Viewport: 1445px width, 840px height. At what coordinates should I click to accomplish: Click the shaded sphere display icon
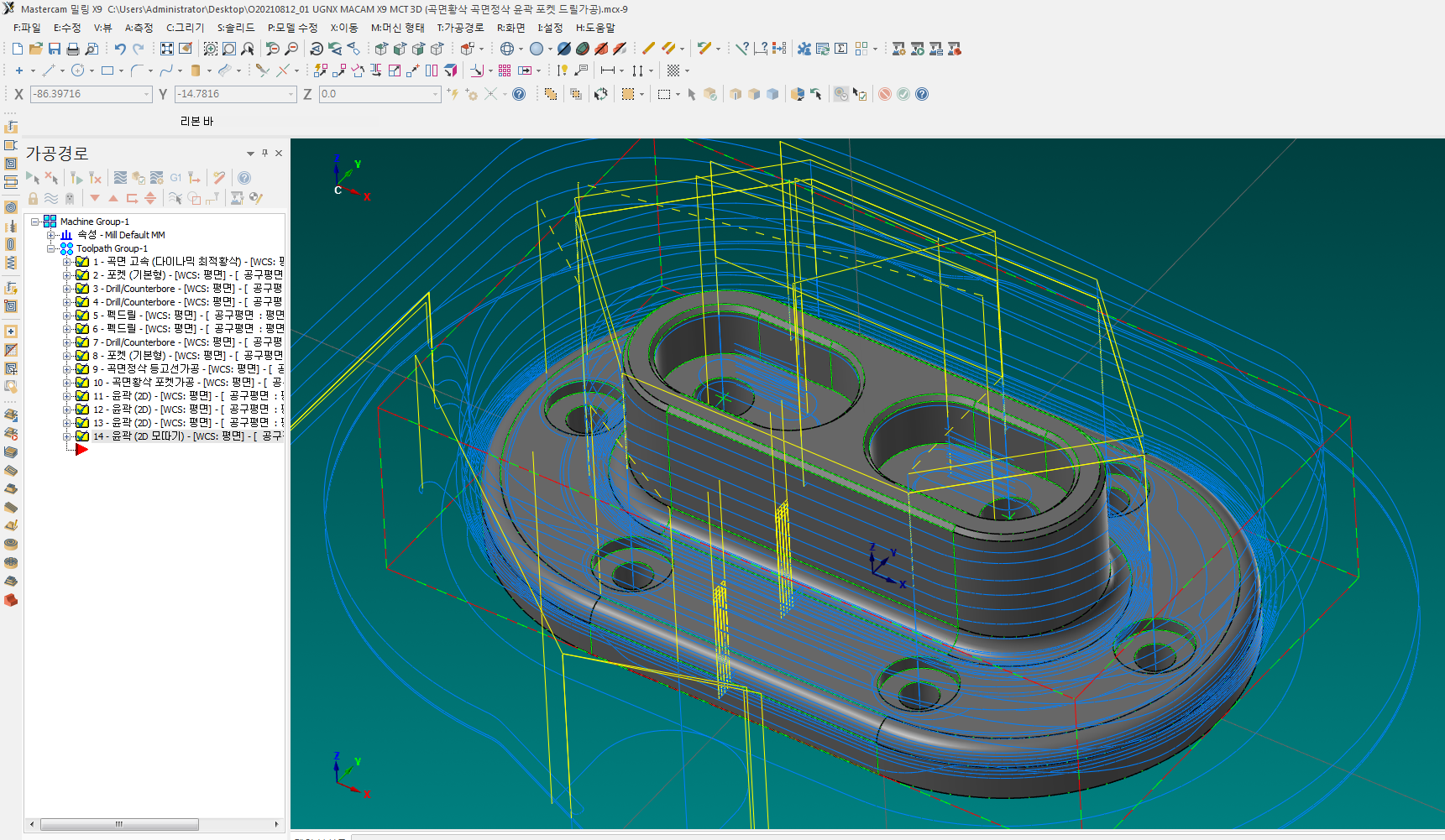coord(537,49)
